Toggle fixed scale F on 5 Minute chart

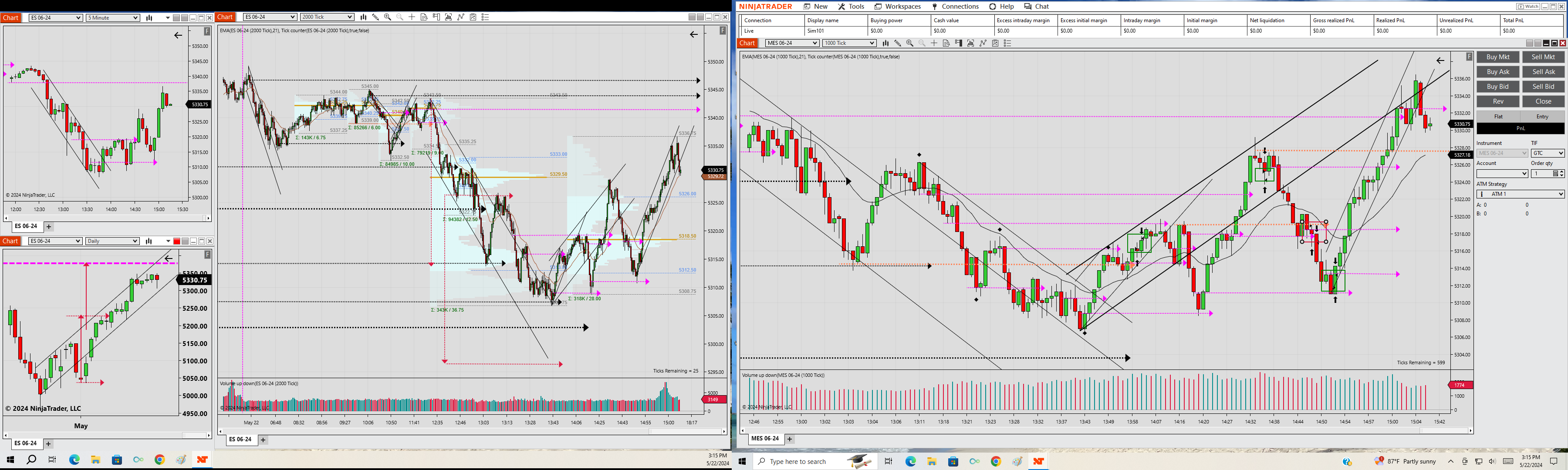(208, 31)
